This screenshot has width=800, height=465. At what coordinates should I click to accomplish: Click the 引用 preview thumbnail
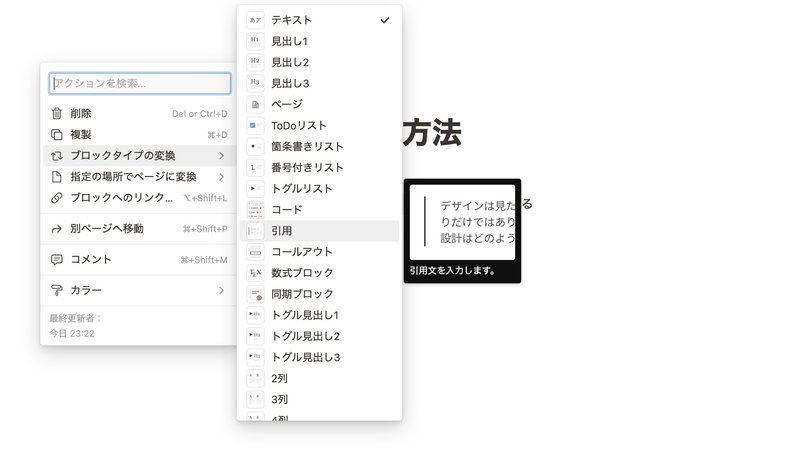[462, 222]
